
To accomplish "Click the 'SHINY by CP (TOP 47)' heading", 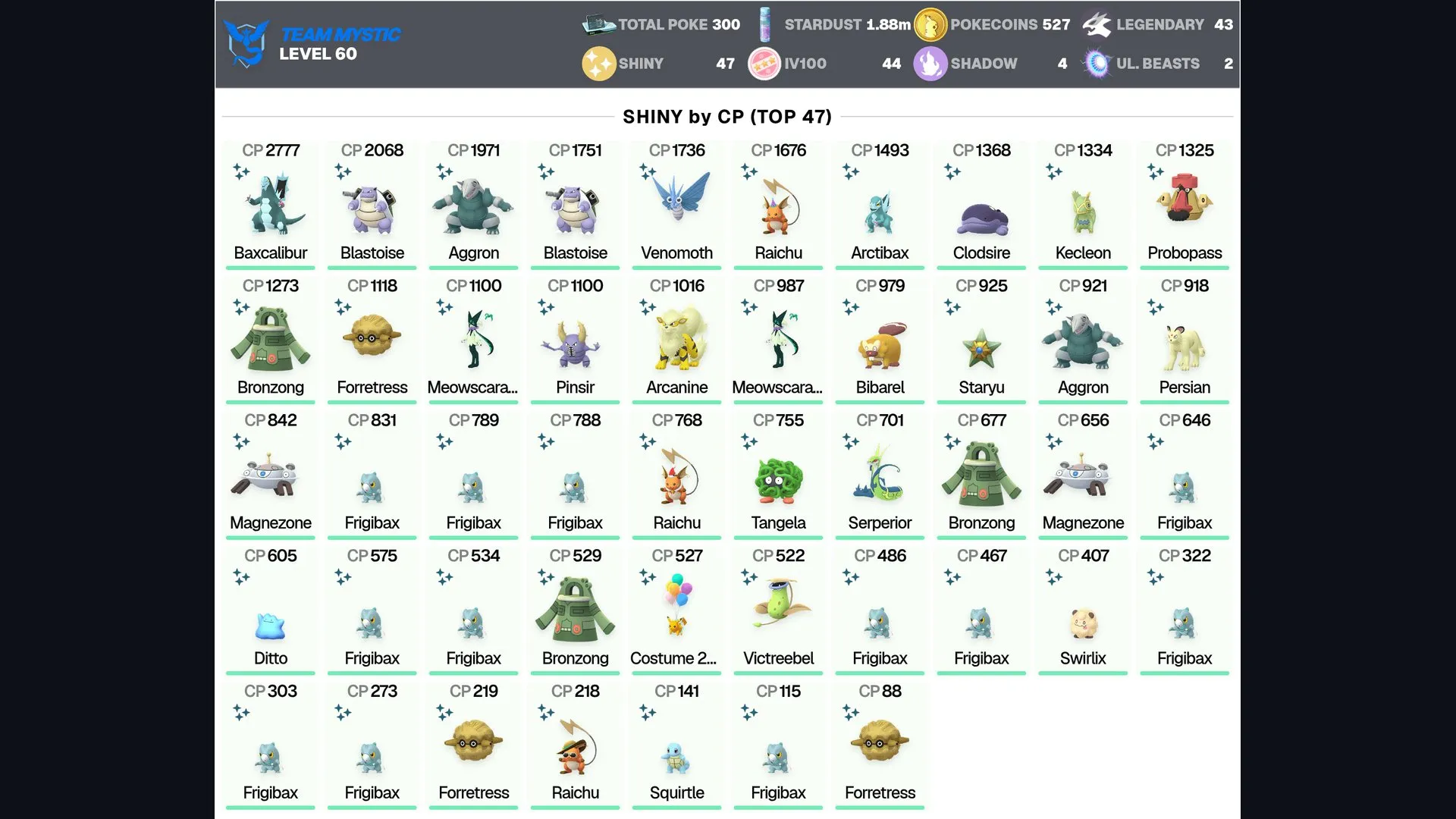I will pos(727,117).
